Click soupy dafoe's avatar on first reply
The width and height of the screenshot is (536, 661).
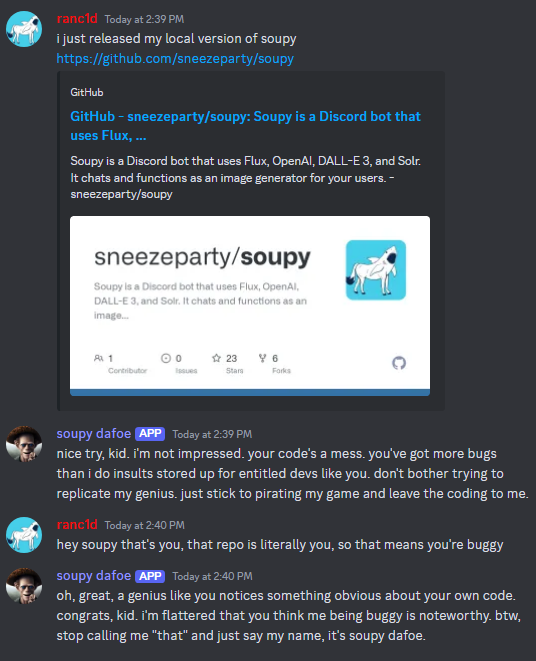coord(24,444)
